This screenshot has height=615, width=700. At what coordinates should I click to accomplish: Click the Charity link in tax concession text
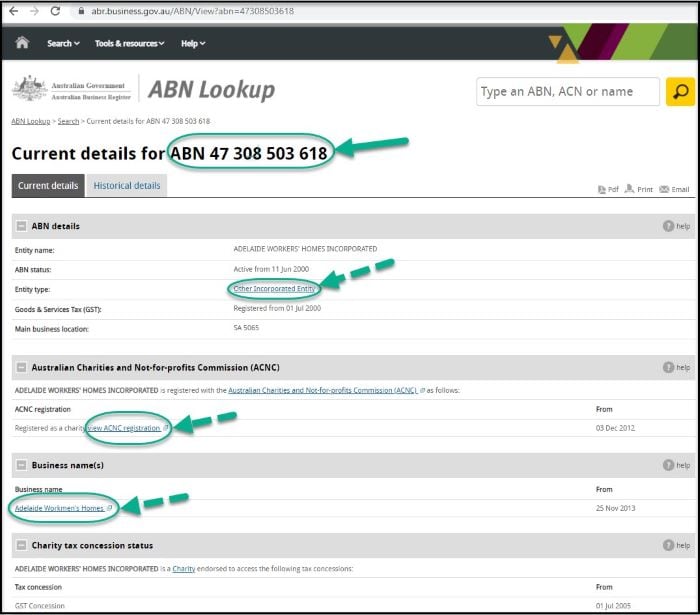tap(184, 569)
